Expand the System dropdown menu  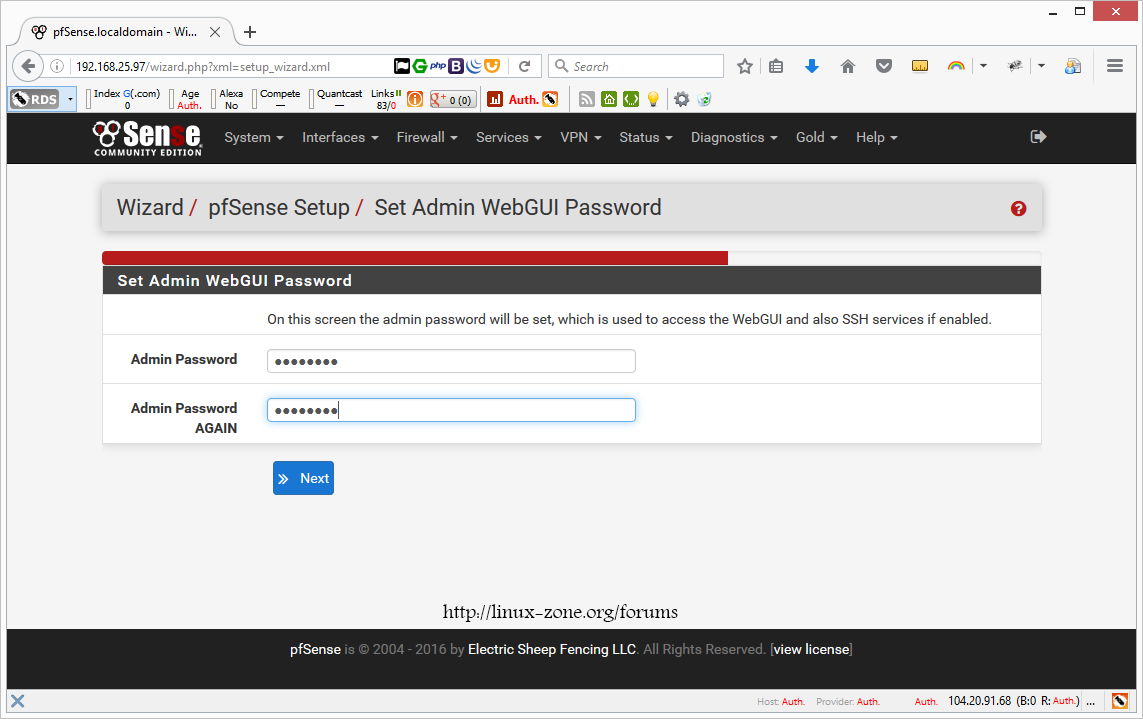point(254,138)
